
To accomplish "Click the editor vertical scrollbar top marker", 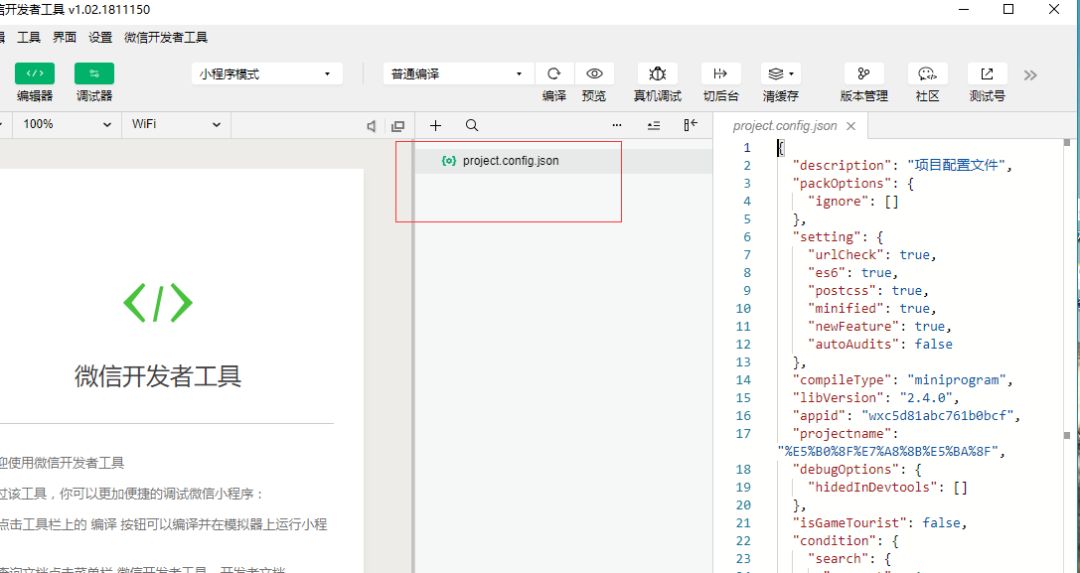I will tap(1067, 143).
